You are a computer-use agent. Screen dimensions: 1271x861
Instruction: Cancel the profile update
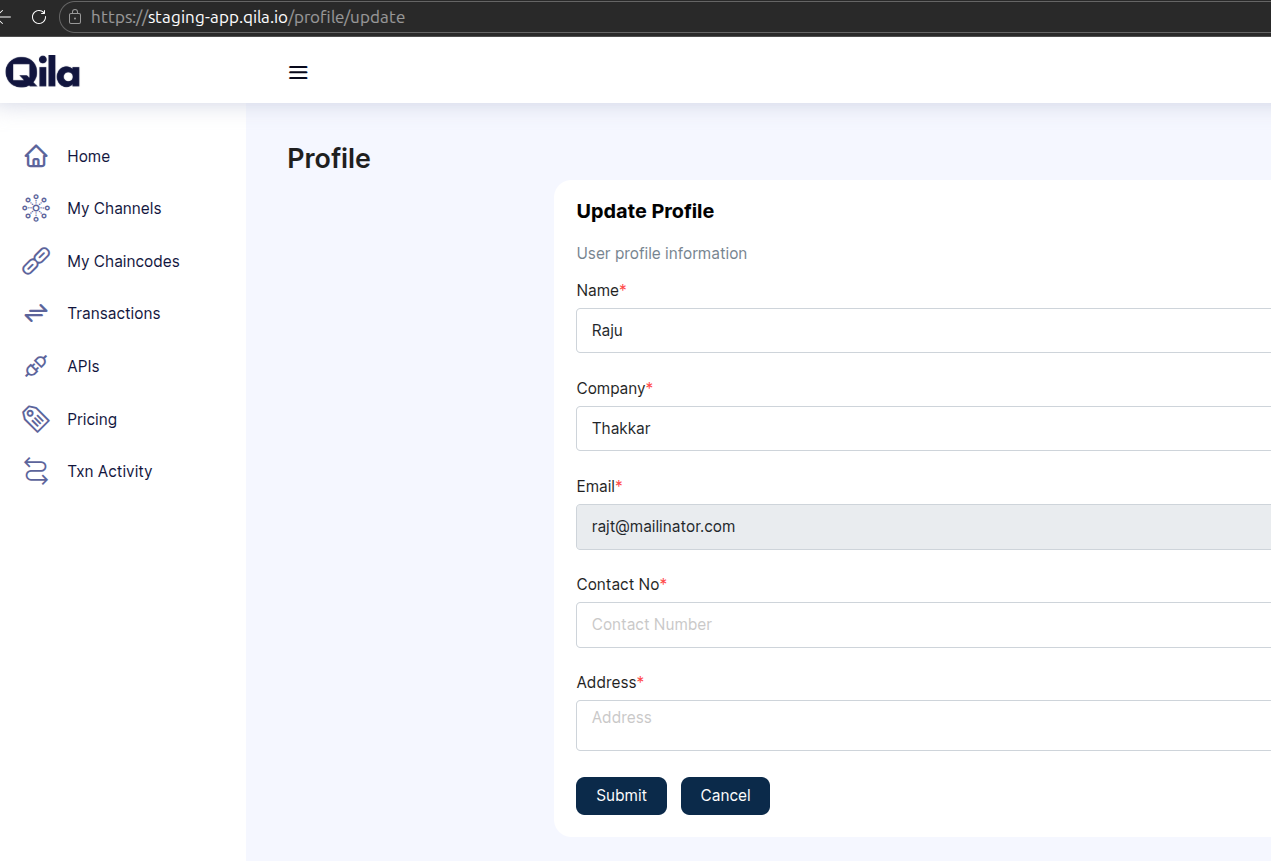(x=725, y=795)
